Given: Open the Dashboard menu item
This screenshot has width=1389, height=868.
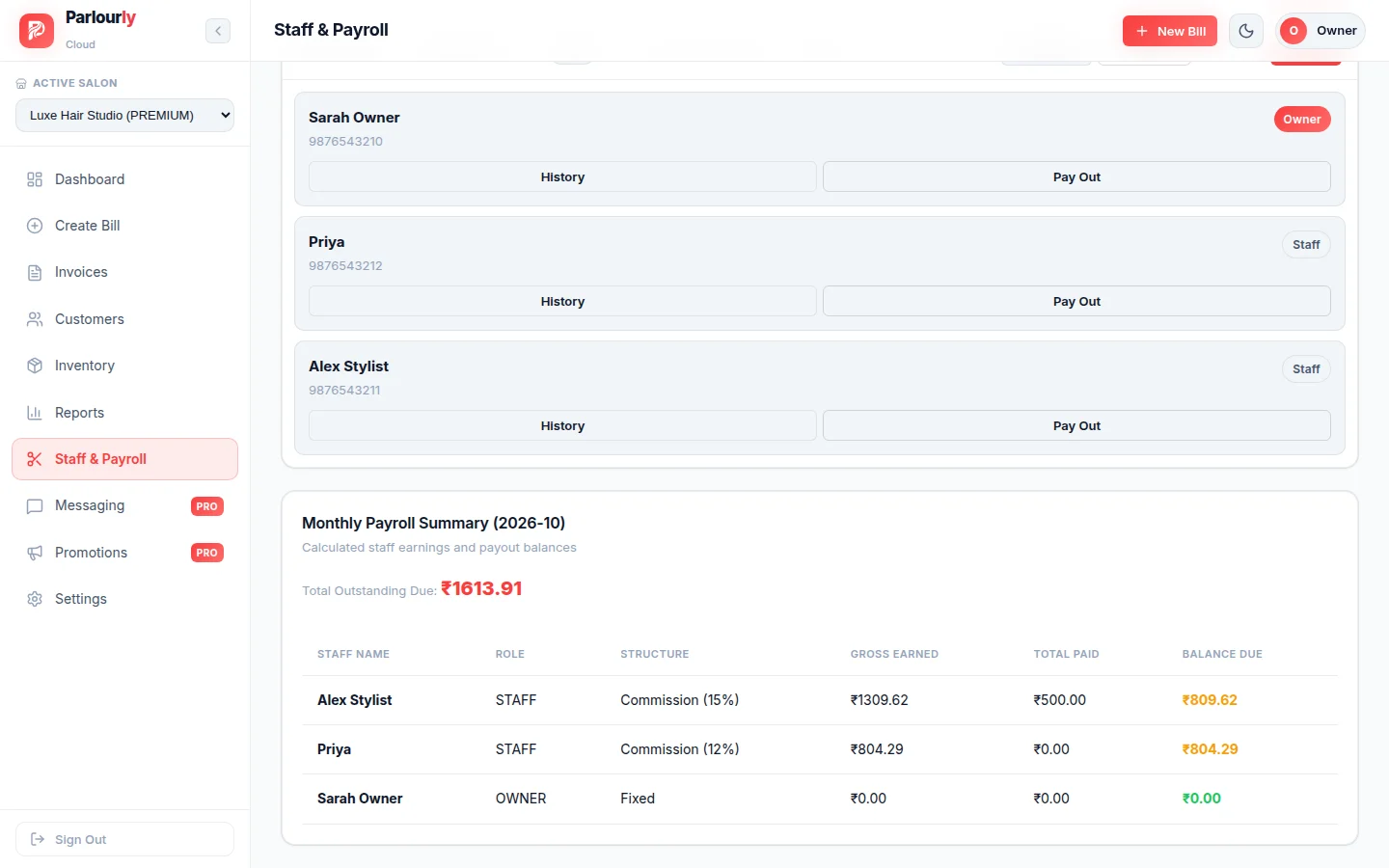Looking at the screenshot, I should click(124, 179).
